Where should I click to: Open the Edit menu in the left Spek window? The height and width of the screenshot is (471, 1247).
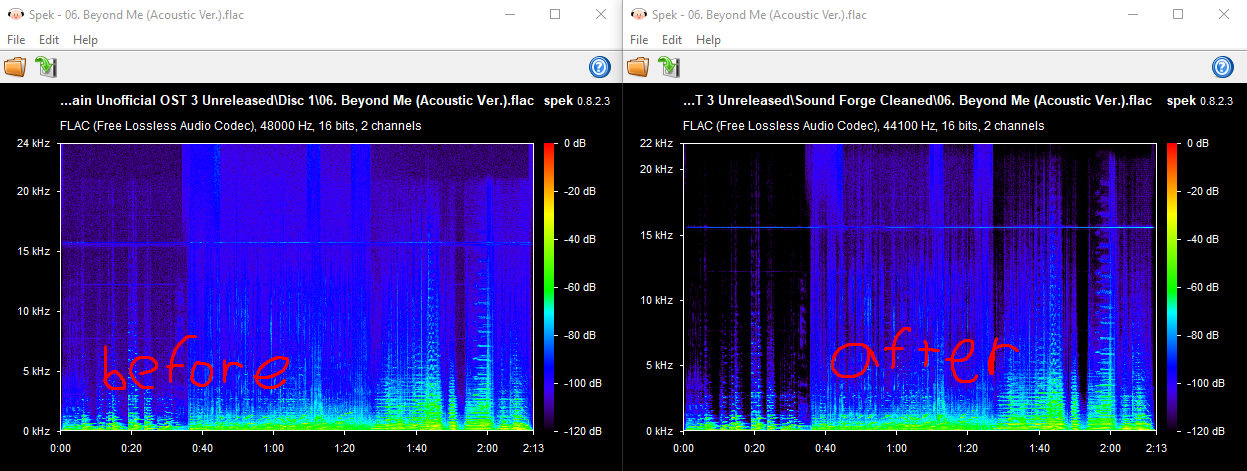(x=49, y=40)
